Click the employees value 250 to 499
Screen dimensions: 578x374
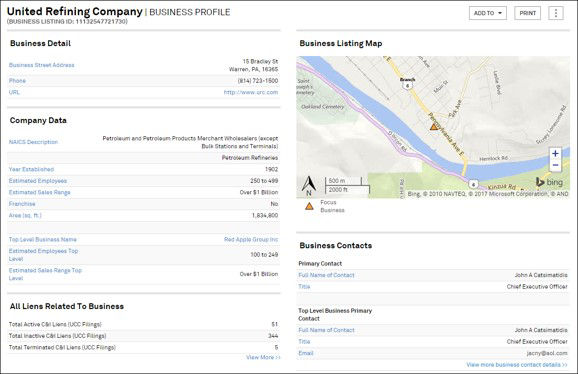[x=264, y=181]
